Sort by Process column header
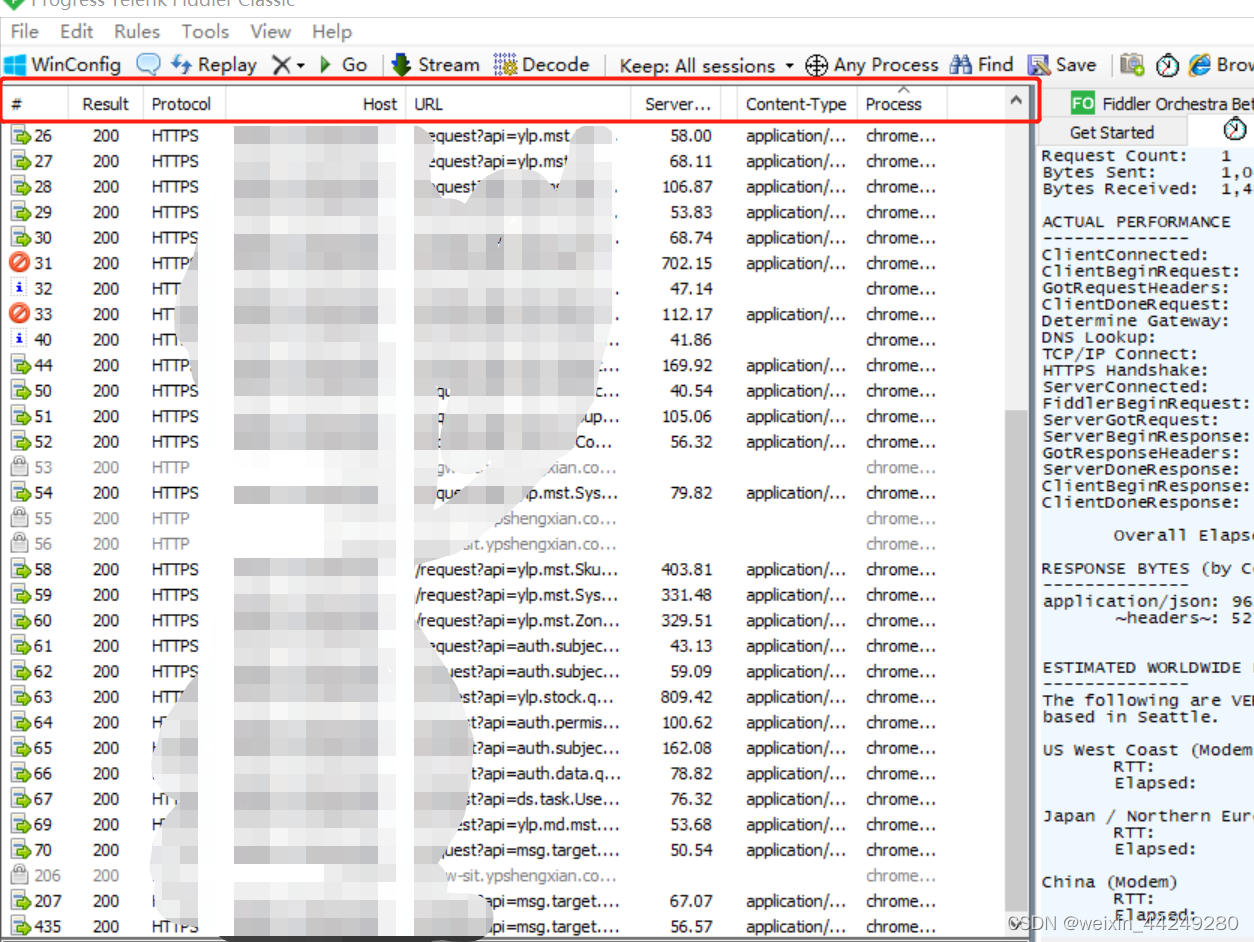This screenshot has height=942, width=1254. click(x=902, y=104)
